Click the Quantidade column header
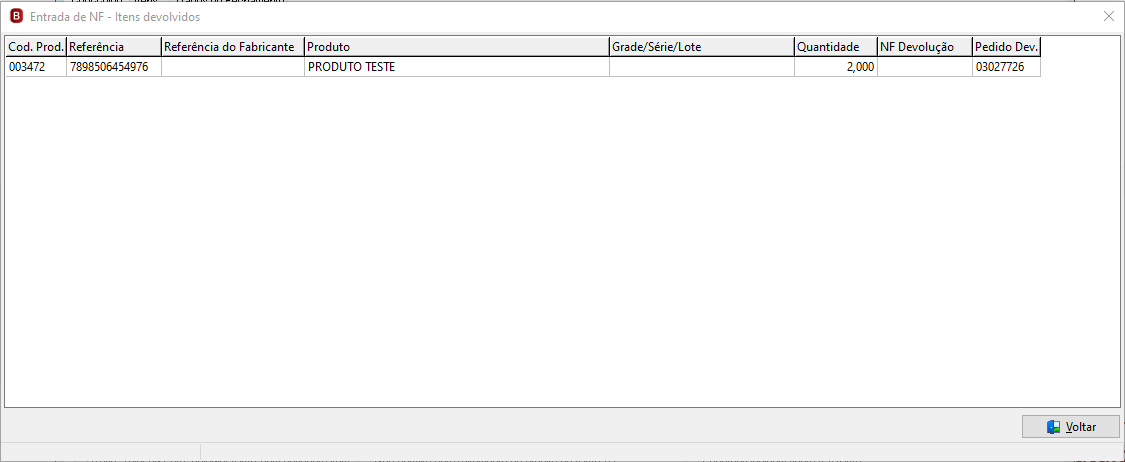 pyautogui.click(x=836, y=47)
